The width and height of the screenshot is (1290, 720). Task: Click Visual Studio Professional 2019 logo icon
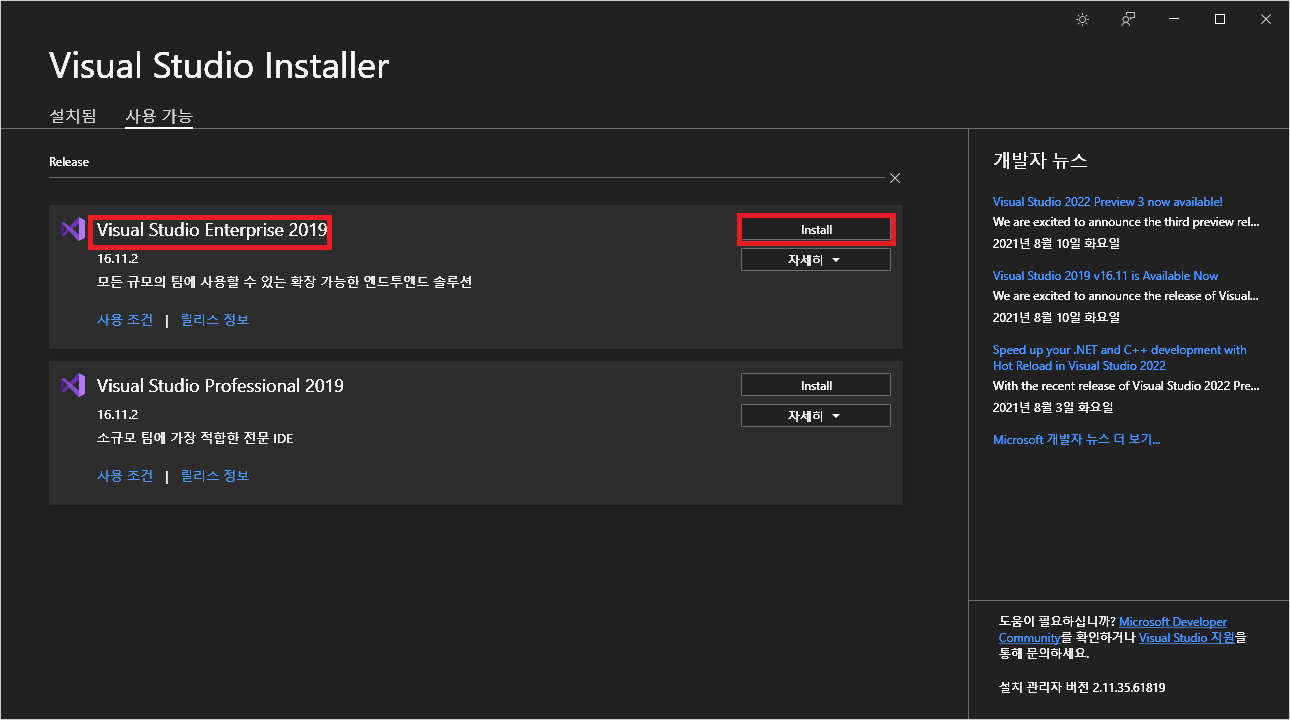tap(73, 385)
